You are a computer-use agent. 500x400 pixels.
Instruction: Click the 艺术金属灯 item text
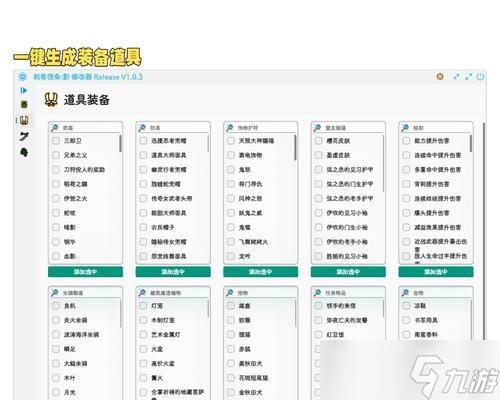[166, 334]
